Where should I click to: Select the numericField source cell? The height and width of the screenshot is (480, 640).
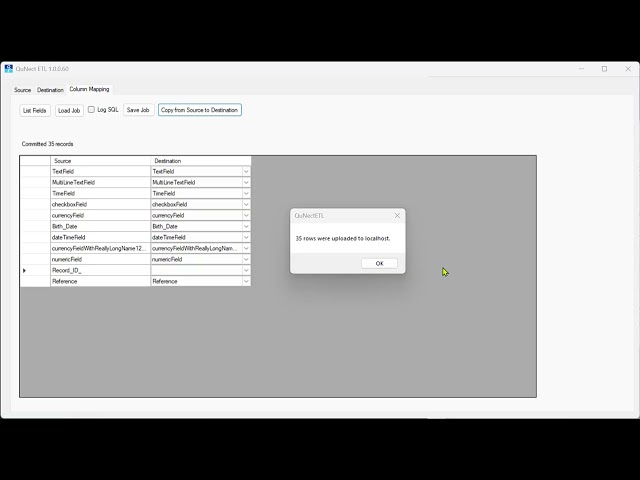[100, 259]
